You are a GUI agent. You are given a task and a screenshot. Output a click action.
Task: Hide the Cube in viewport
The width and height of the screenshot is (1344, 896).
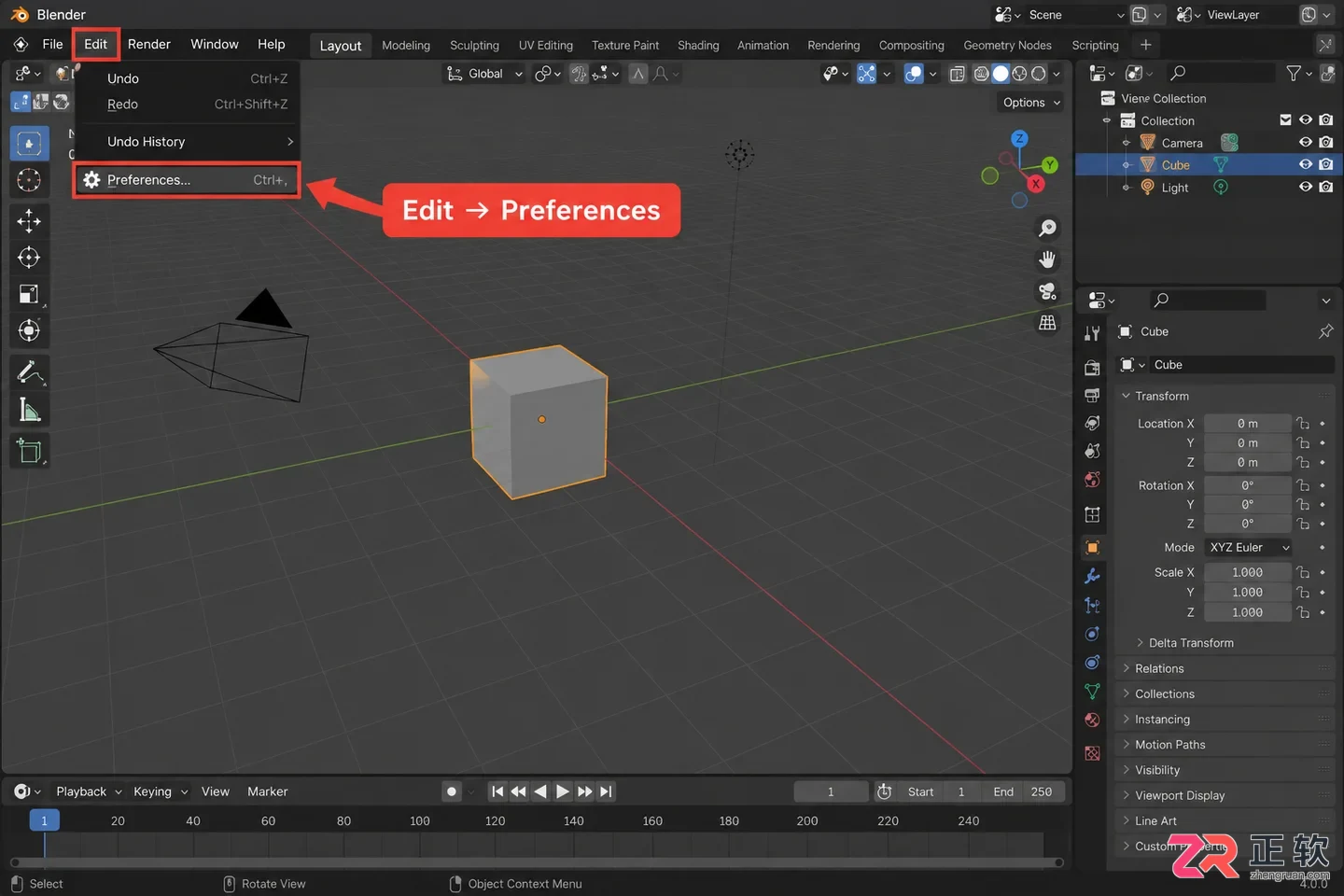(x=1306, y=164)
